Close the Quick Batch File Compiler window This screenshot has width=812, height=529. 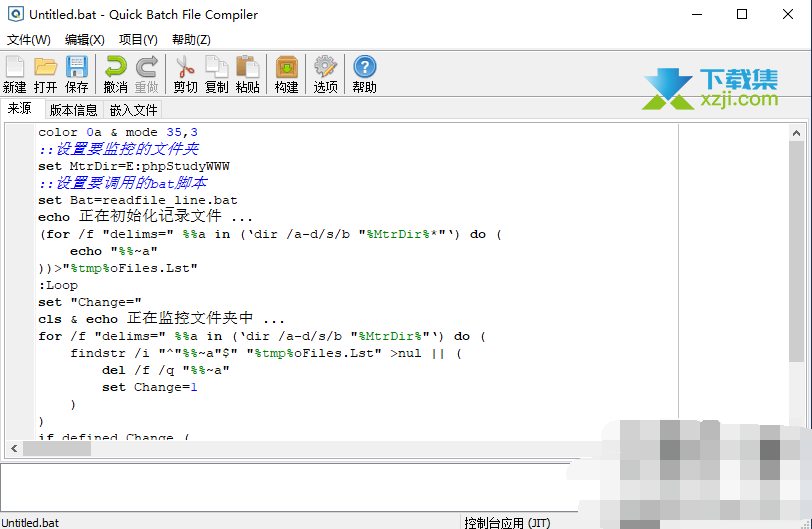point(788,14)
